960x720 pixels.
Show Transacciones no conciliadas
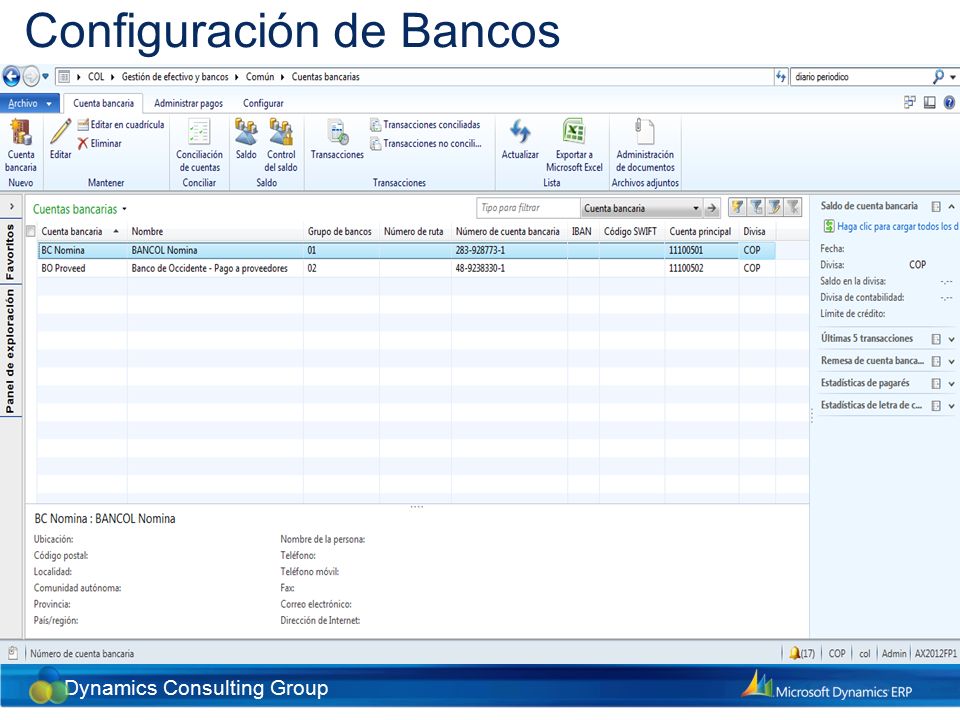(426, 144)
